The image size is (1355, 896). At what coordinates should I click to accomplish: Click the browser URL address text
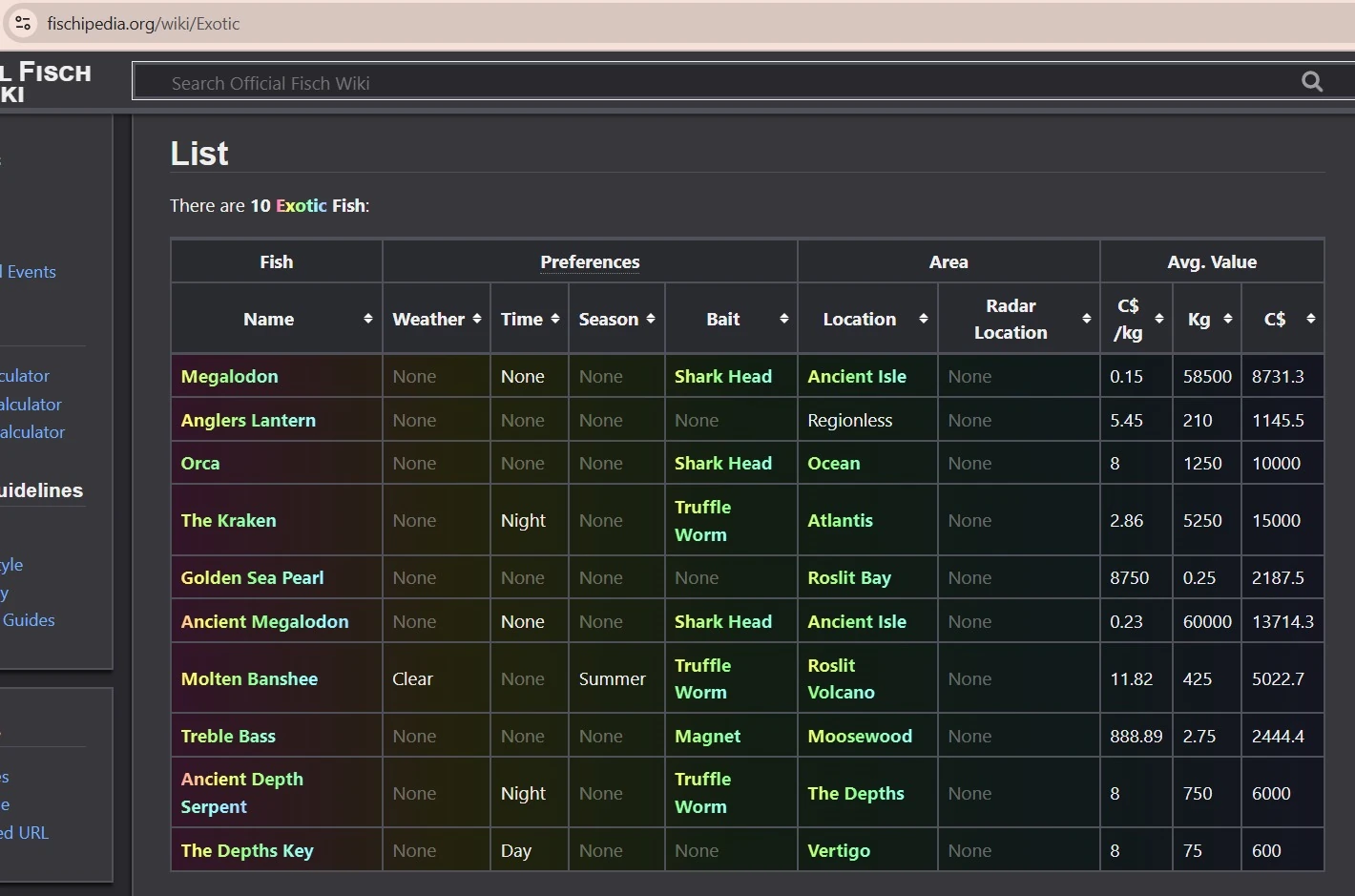[143, 24]
